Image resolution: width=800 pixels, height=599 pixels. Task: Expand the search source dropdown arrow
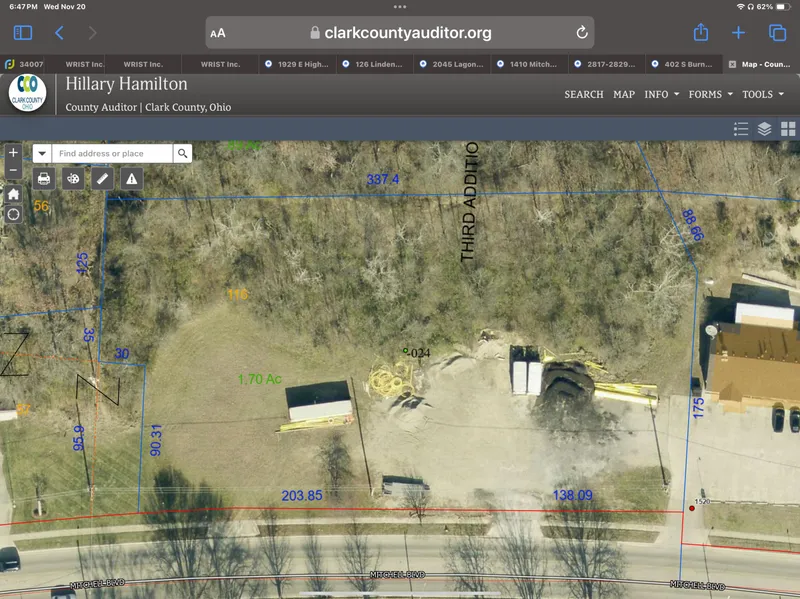43,153
